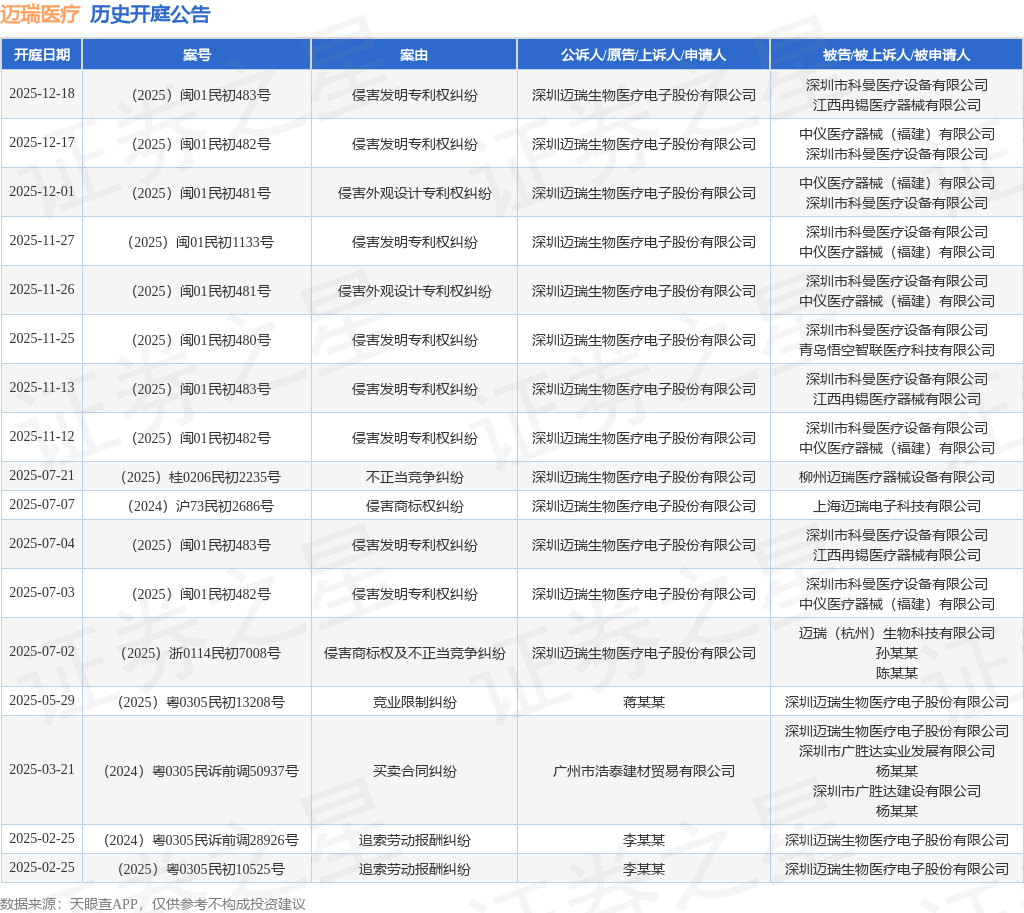Click the 历史开庭公告 heading
Screen dimensions: 1024x913
coord(150,14)
